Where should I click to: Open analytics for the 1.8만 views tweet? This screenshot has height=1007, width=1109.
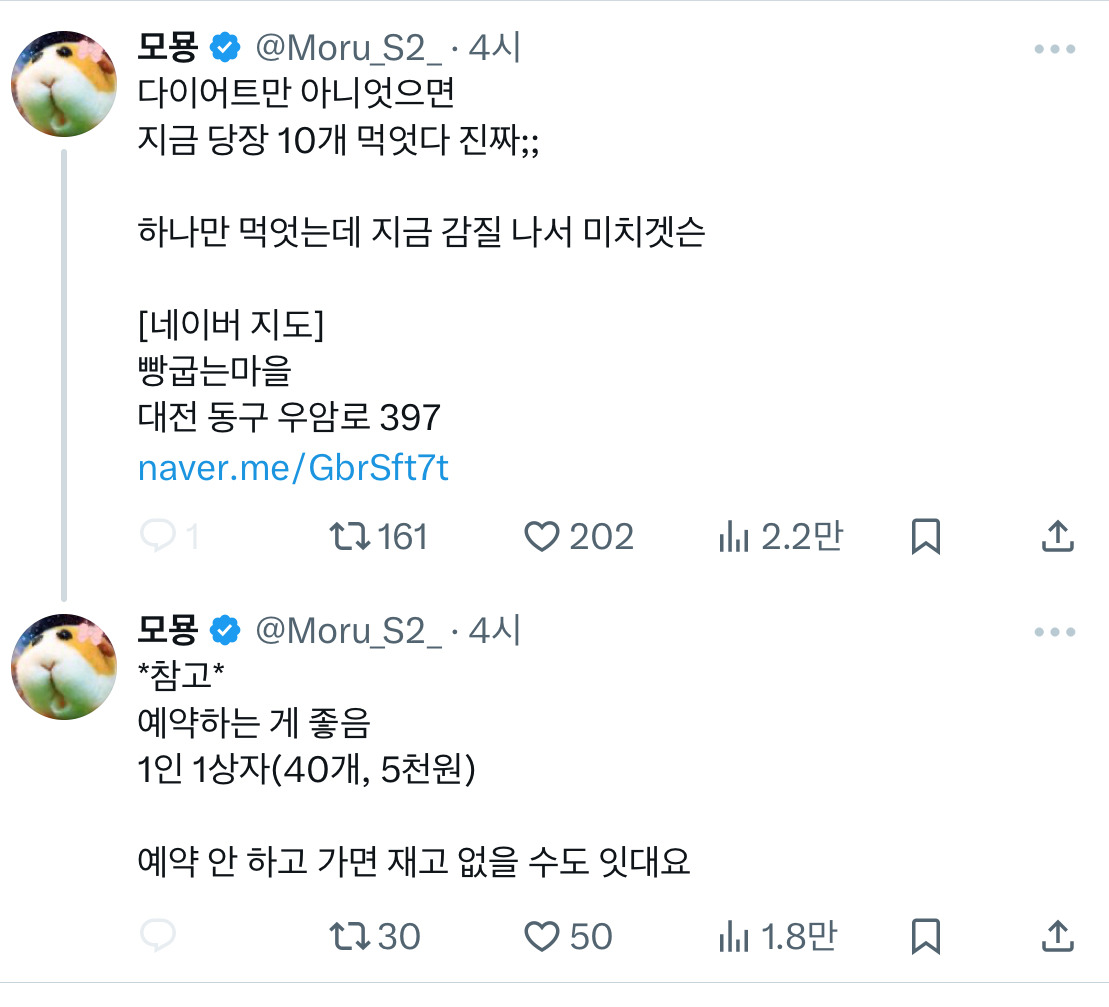[x=736, y=936]
